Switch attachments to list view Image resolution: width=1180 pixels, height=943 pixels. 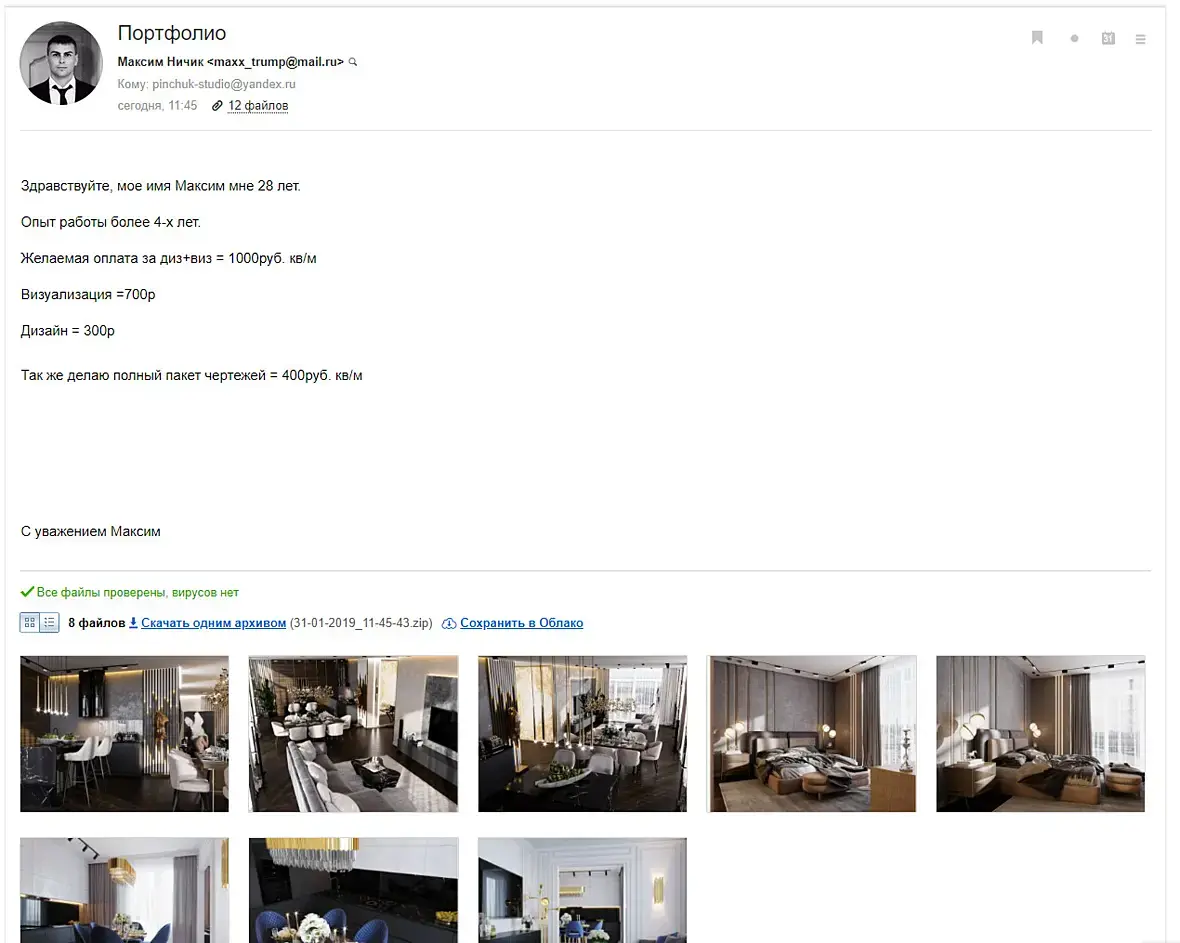(49, 622)
